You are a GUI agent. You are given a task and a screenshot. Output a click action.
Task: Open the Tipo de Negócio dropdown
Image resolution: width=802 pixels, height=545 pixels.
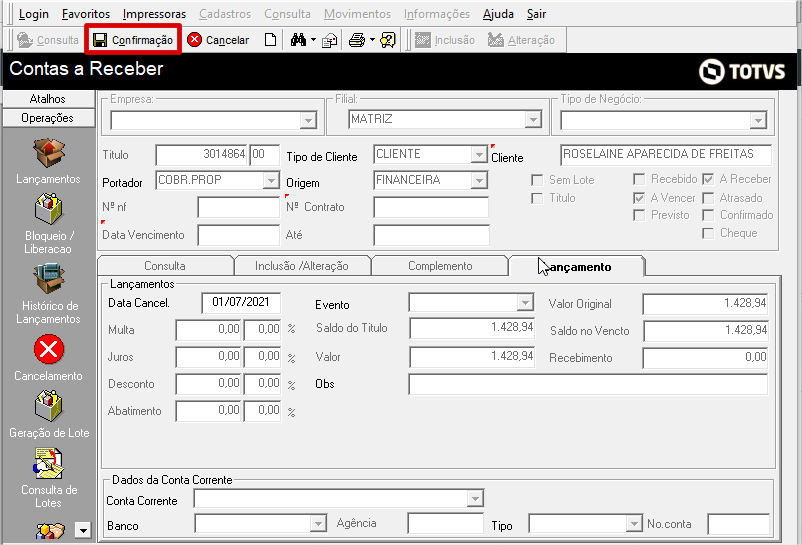coord(758,121)
